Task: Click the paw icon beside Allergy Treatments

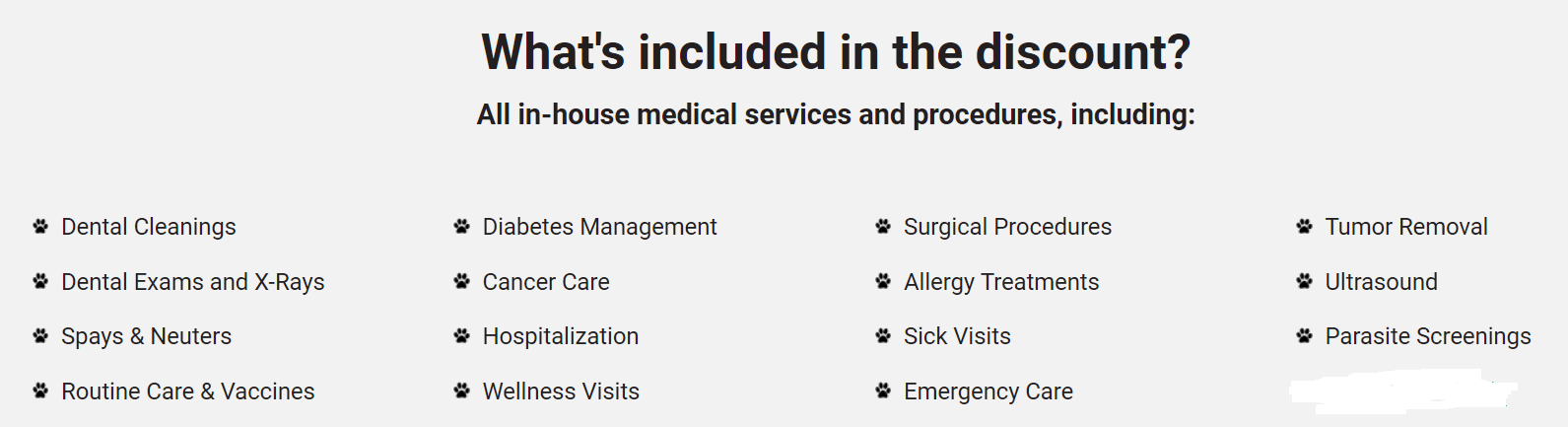Action: point(883,282)
